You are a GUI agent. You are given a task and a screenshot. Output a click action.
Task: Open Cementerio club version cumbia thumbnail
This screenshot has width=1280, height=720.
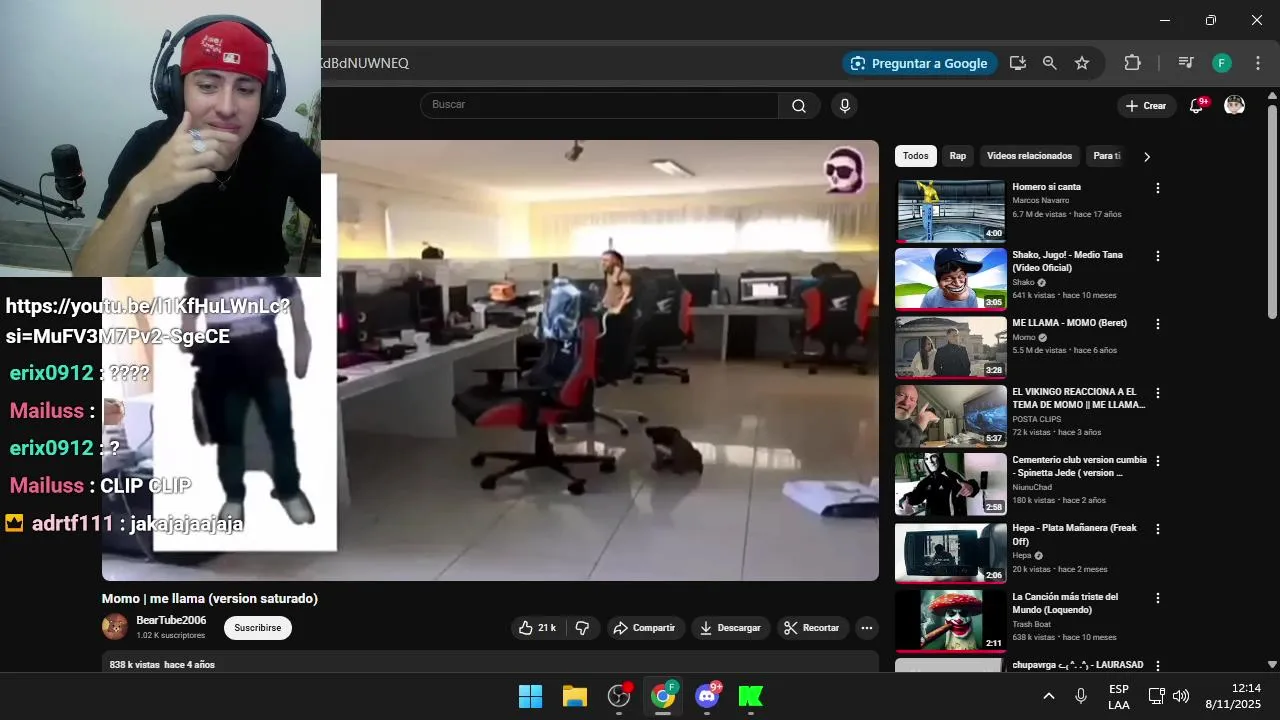tap(950, 484)
